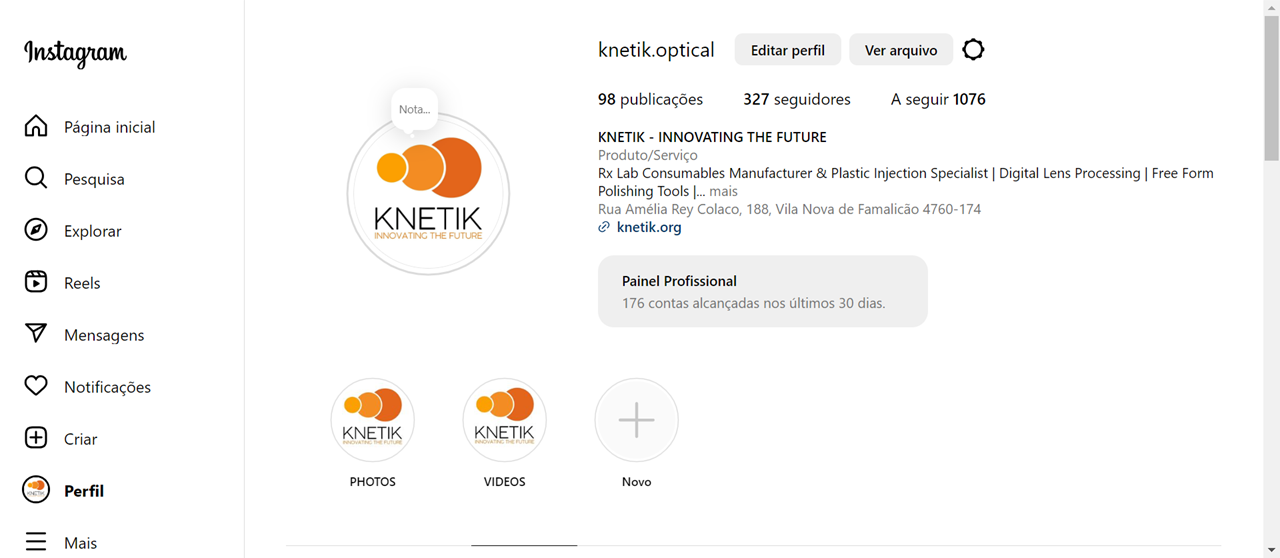Image resolution: width=1280 pixels, height=558 pixels.
Task: Expand the Mais hamburger menu
Action: [36, 542]
